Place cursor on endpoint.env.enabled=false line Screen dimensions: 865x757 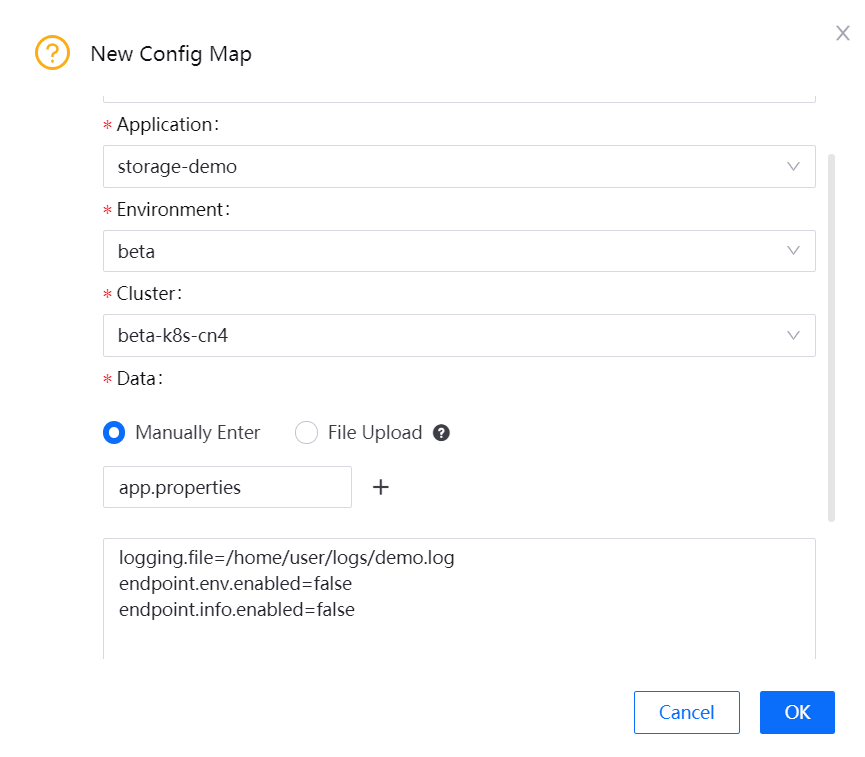point(235,583)
